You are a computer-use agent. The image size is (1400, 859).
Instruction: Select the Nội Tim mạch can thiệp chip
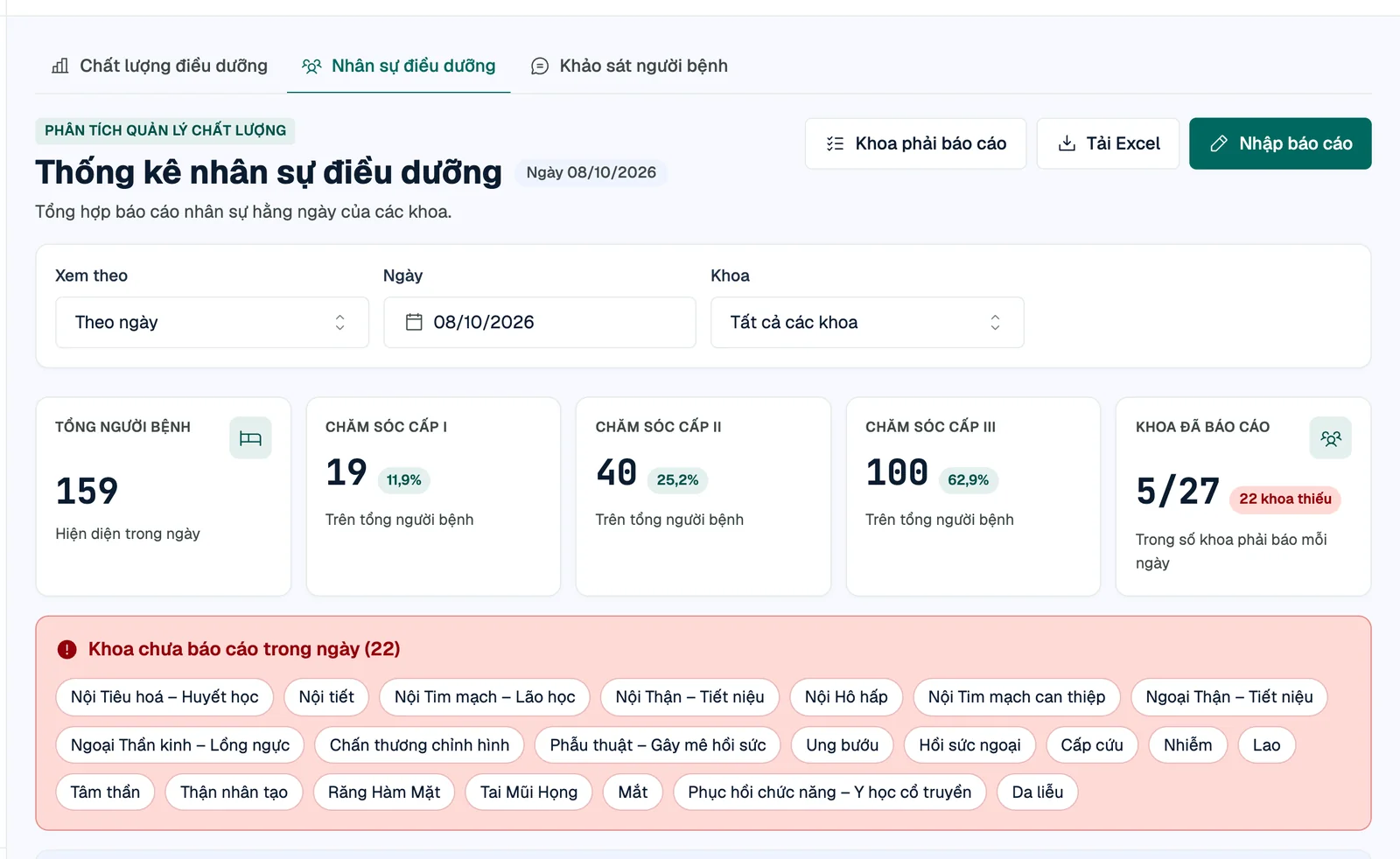click(x=1017, y=697)
